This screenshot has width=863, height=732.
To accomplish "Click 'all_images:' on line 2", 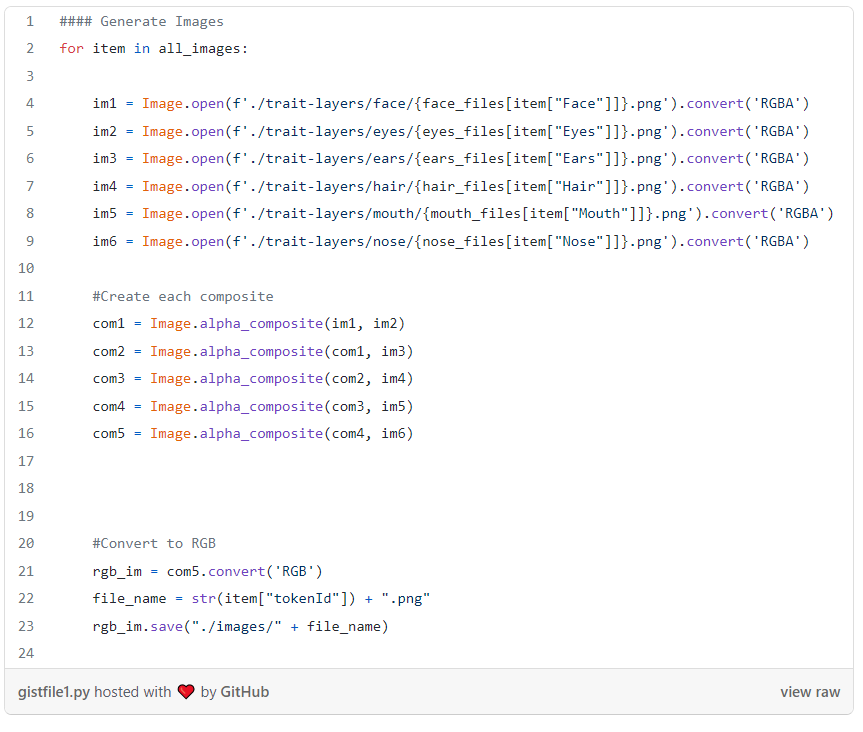I will [203, 49].
